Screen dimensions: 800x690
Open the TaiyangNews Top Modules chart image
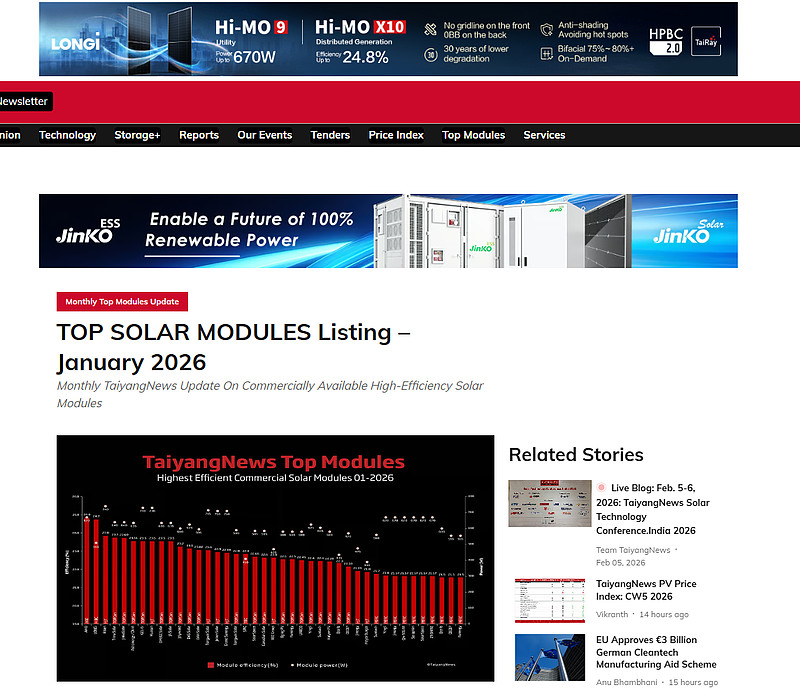click(x=276, y=558)
